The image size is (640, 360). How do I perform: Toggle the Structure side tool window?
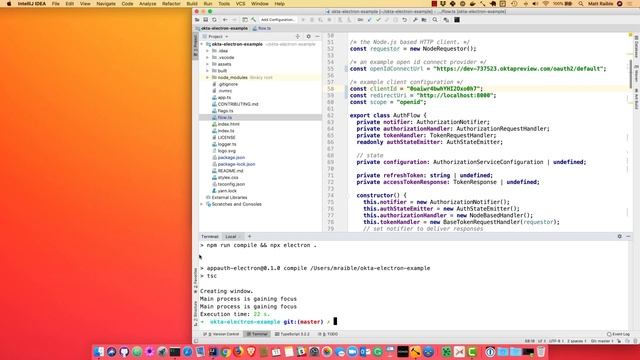point(196,313)
